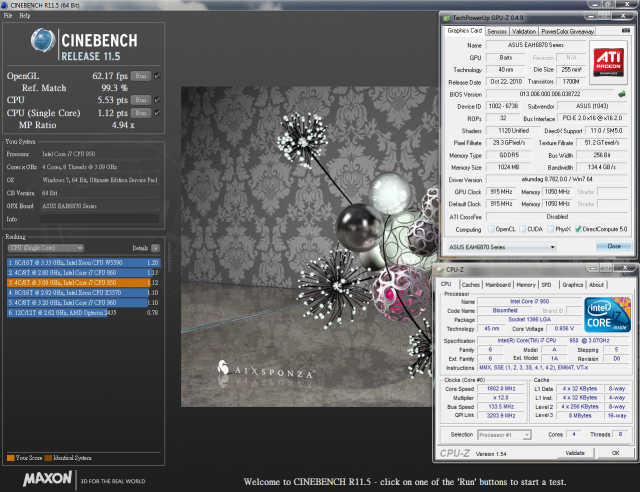This screenshot has width=640, height=492.
Task: Switch to Sensors tab in GPU-Z
Action: tap(497, 31)
